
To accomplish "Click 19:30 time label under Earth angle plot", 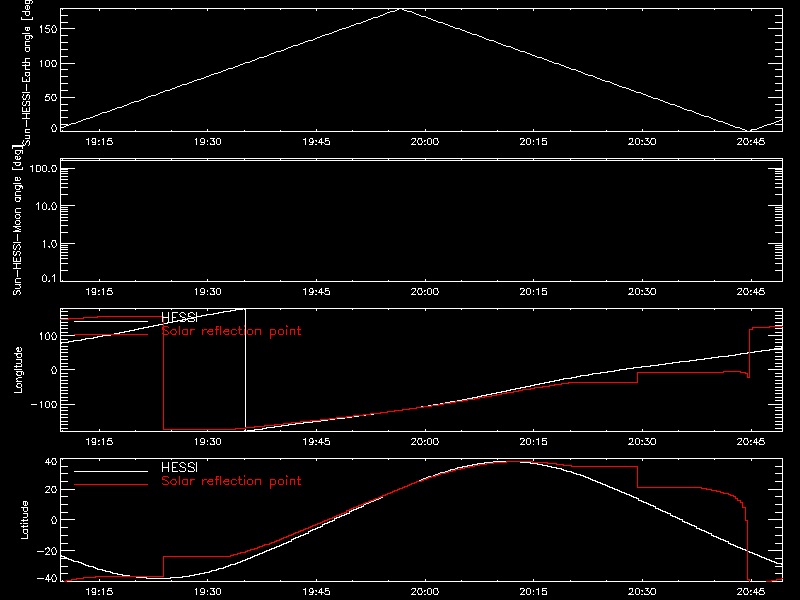I will tap(208, 142).
